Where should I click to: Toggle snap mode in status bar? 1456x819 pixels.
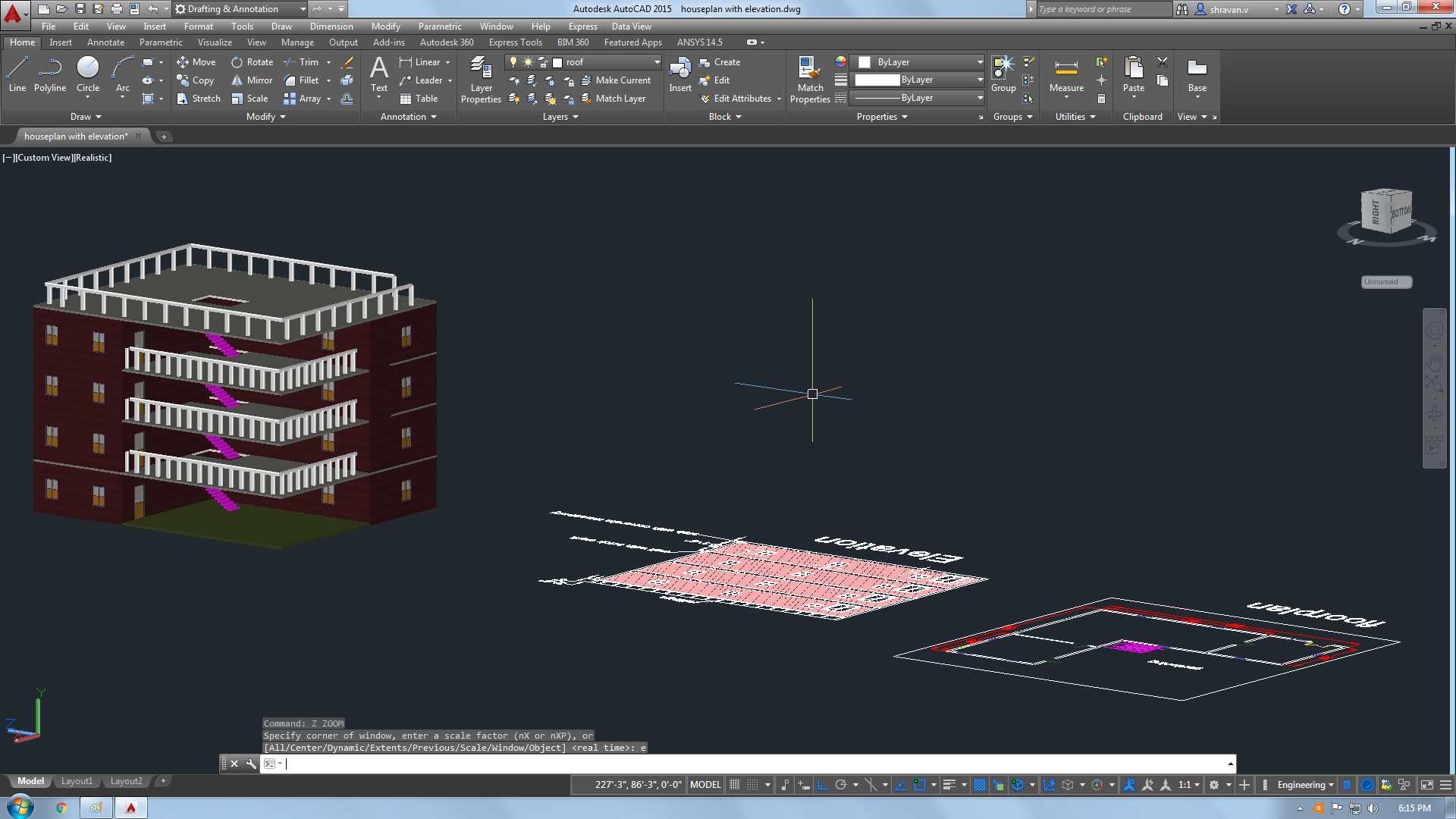click(752, 785)
